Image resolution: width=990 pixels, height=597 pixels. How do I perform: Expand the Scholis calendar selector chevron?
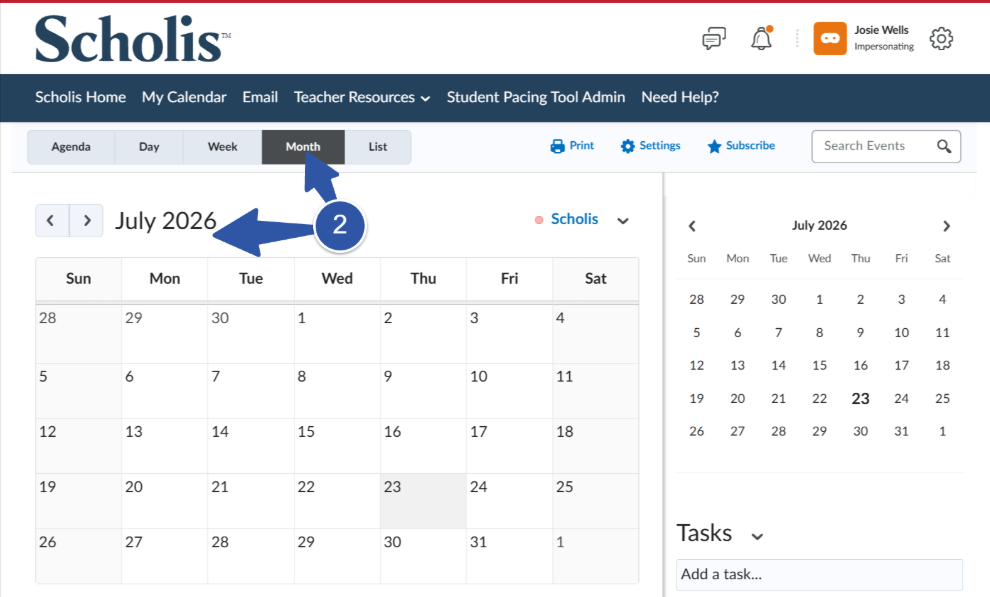point(623,221)
